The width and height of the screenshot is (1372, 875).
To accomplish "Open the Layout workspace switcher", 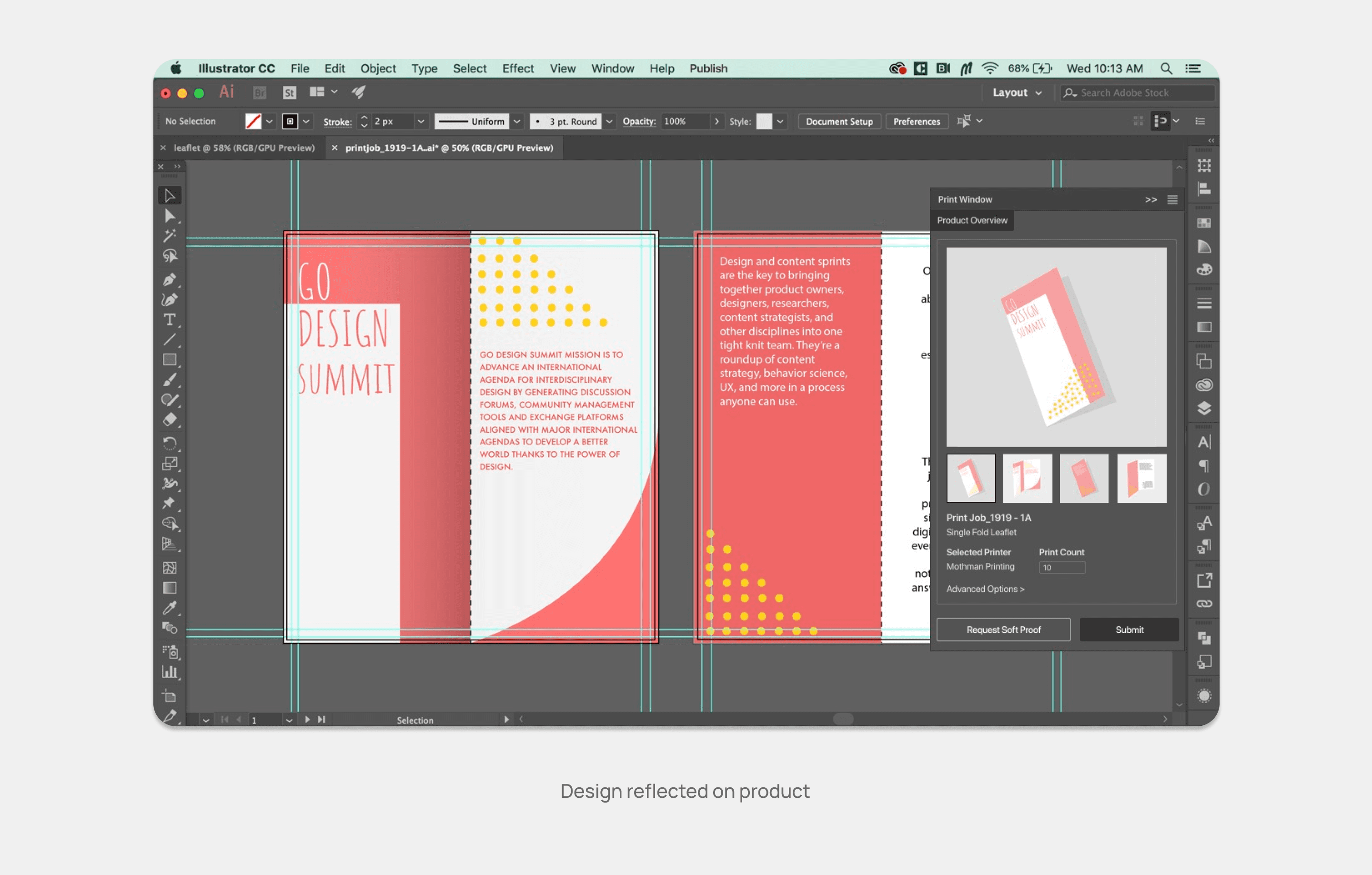I will [1017, 92].
